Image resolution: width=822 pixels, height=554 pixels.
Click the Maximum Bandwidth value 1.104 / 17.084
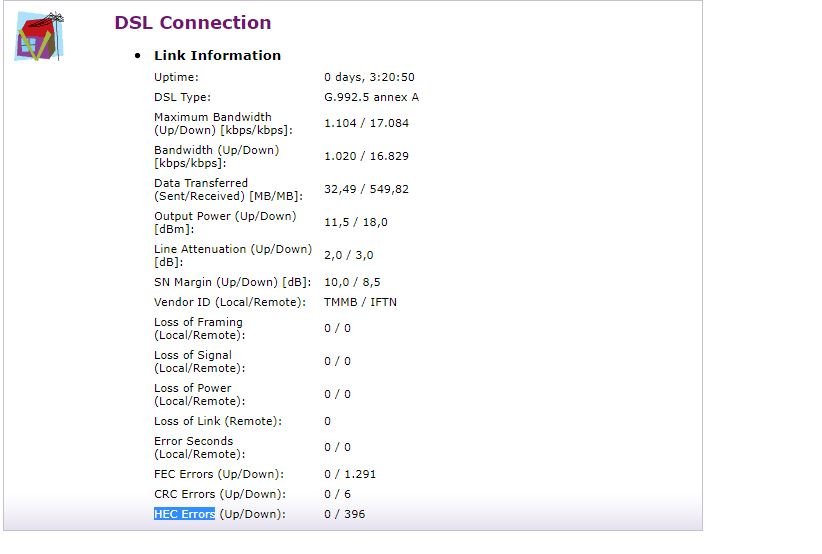pos(366,123)
